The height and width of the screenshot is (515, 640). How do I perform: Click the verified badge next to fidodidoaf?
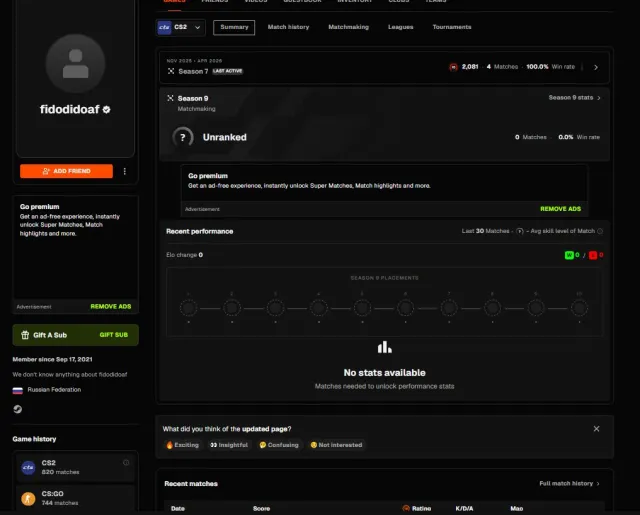pos(107,109)
